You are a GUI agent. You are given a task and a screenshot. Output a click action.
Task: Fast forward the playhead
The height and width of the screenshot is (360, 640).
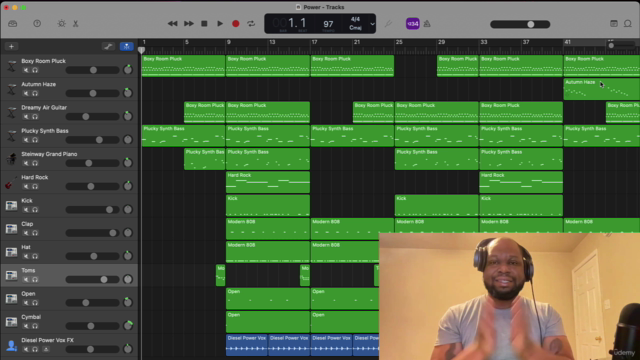coord(189,24)
